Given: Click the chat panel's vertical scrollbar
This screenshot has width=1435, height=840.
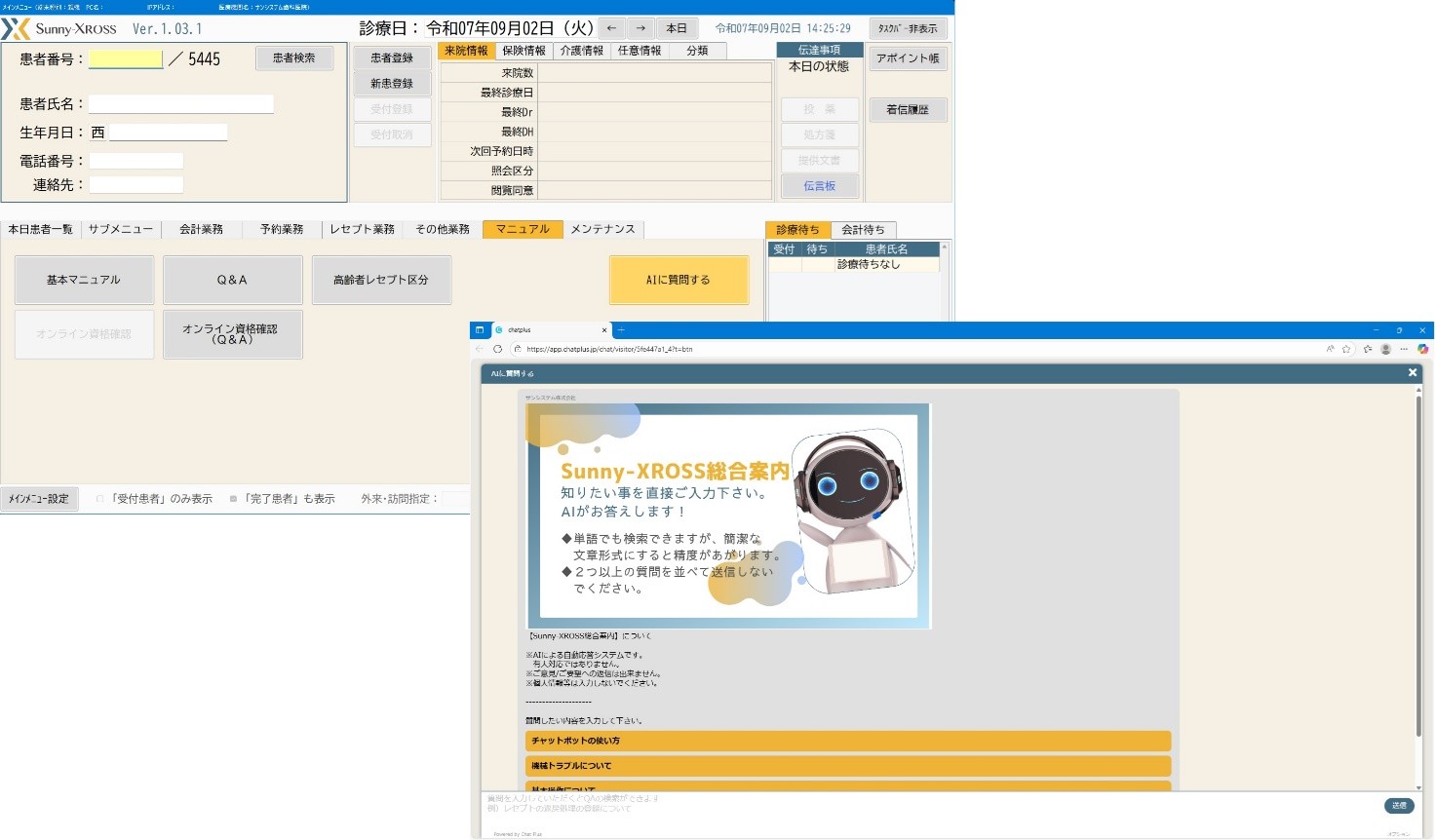Looking at the screenshot, I should pos(1418,565).
